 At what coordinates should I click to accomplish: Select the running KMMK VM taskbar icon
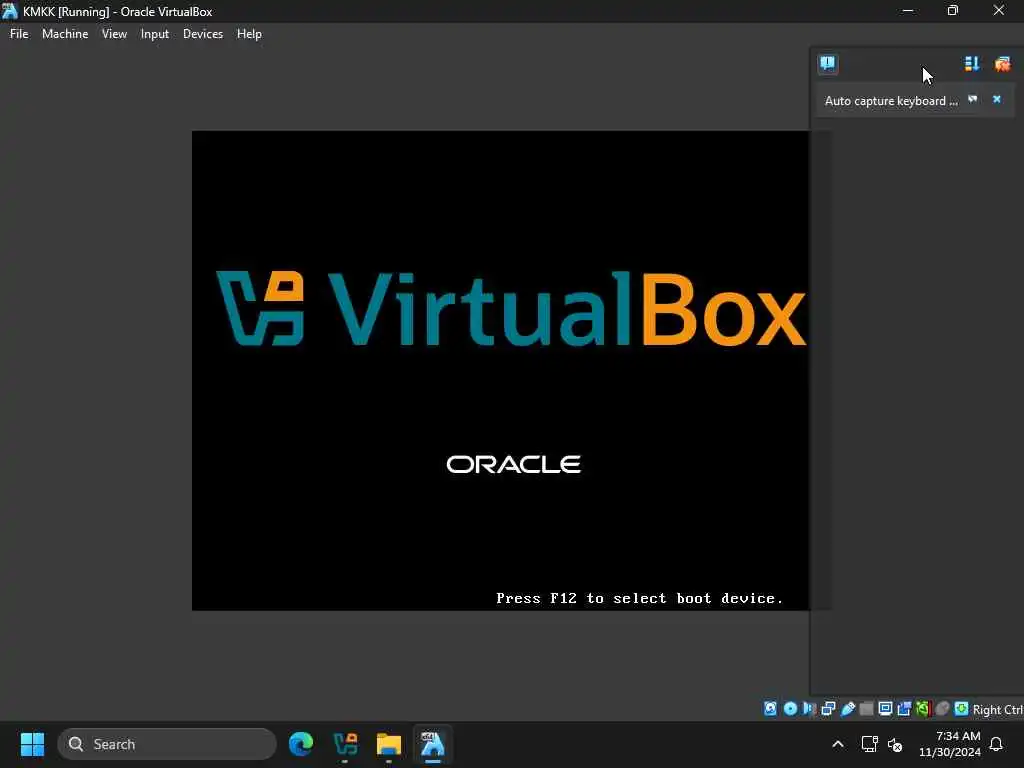click(x=432, y=744)
